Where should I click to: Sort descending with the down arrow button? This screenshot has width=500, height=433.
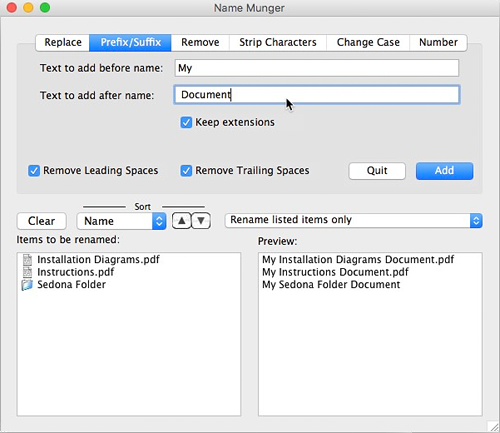(x=201, y=221)
